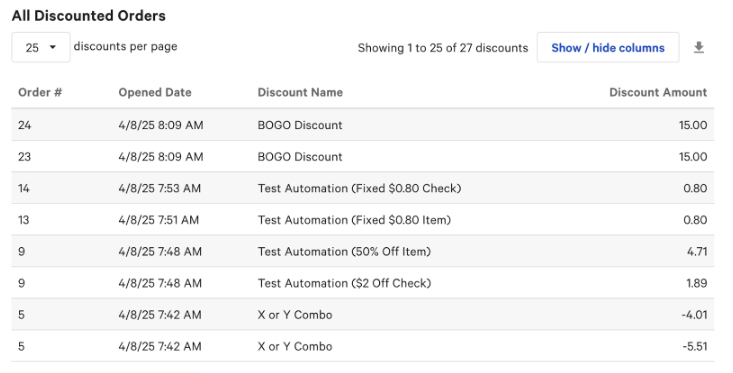Image resolution: width=733 pixels, height=373 pixels.
Task: Select order number 13 cell
Action: pos(24,220)
